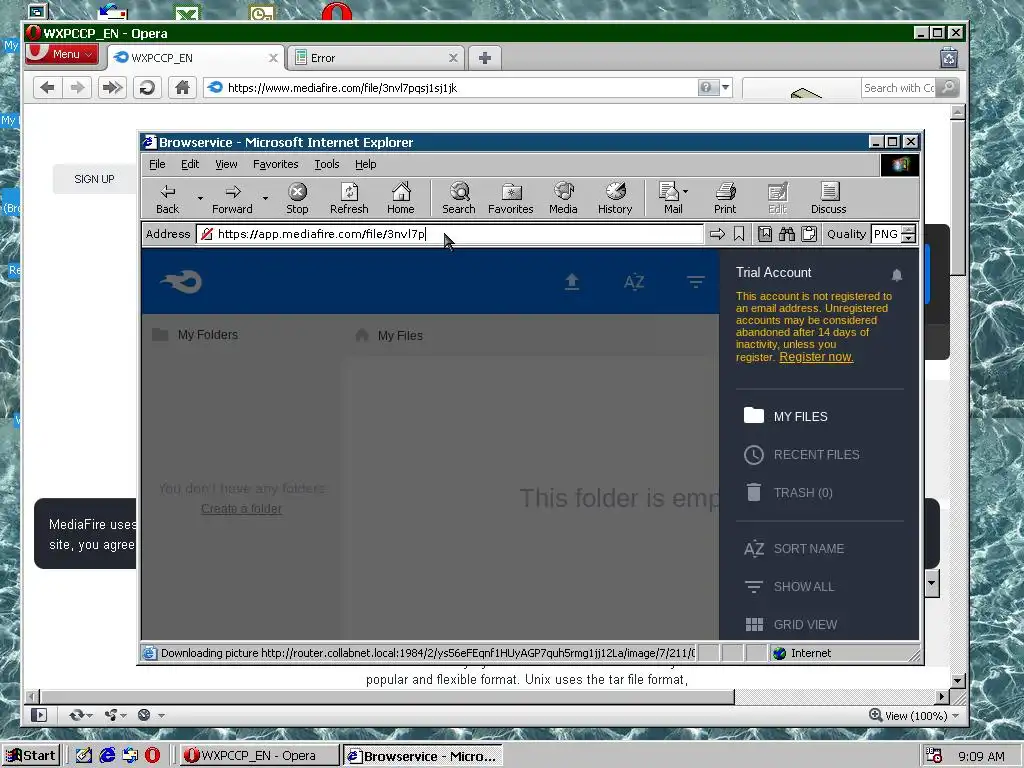Click the upload arrow icon in MediaFire header

coord(572,281)
